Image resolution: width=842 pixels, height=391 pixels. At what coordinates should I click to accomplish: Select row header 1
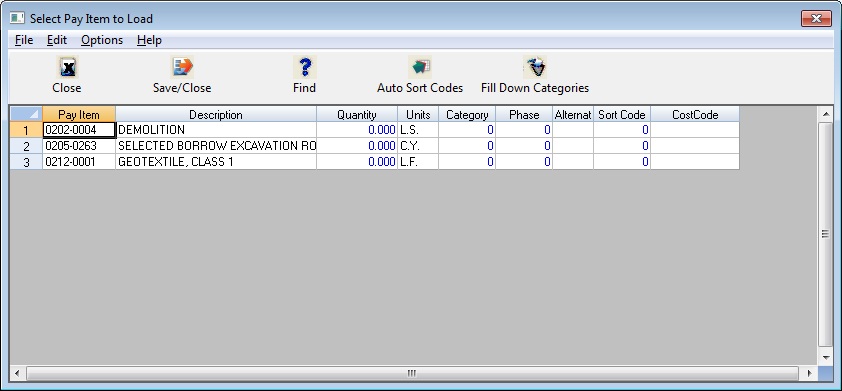[26, 130]
